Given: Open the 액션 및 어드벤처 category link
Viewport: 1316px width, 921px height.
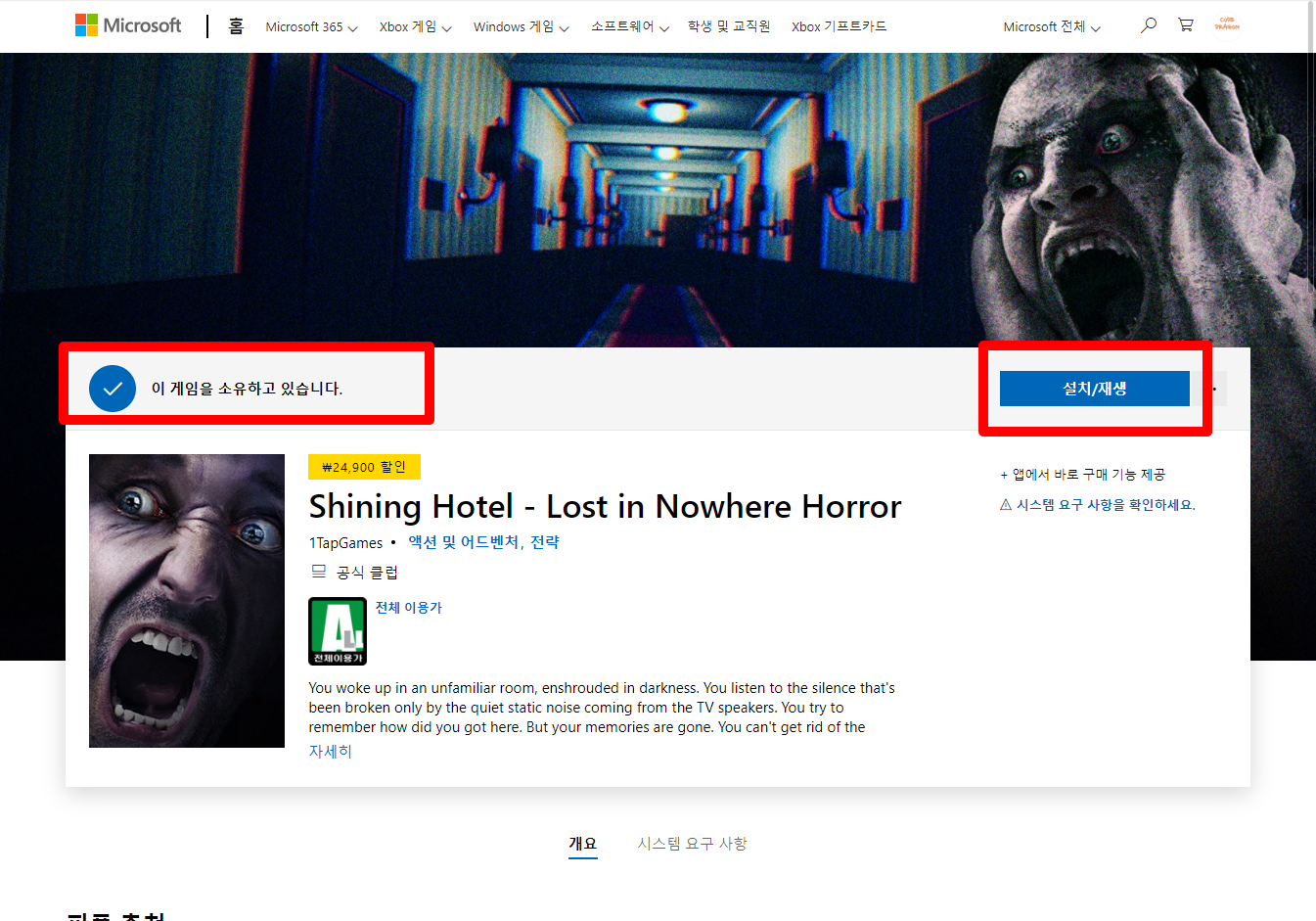Looking at the screenshot, I should pyautogui.click(x=463, y=542).
